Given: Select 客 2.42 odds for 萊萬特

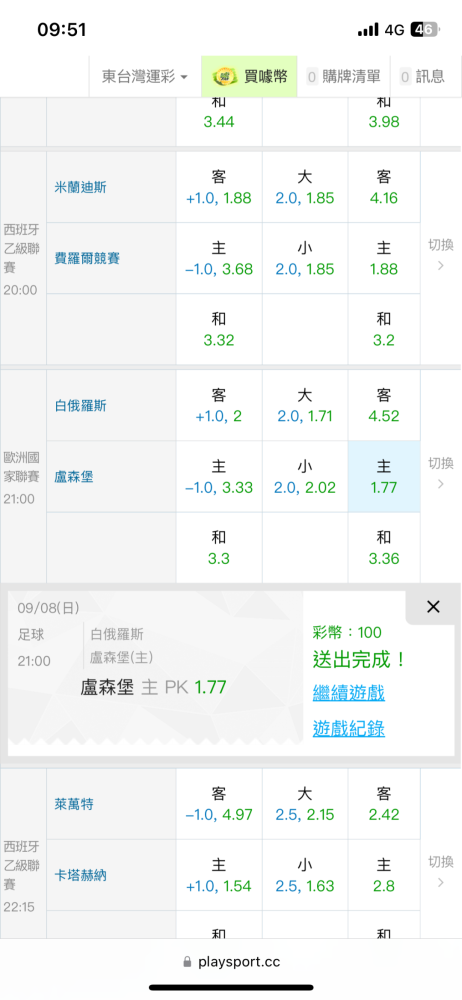Looking at the screenshot, I should pos(384,804).
